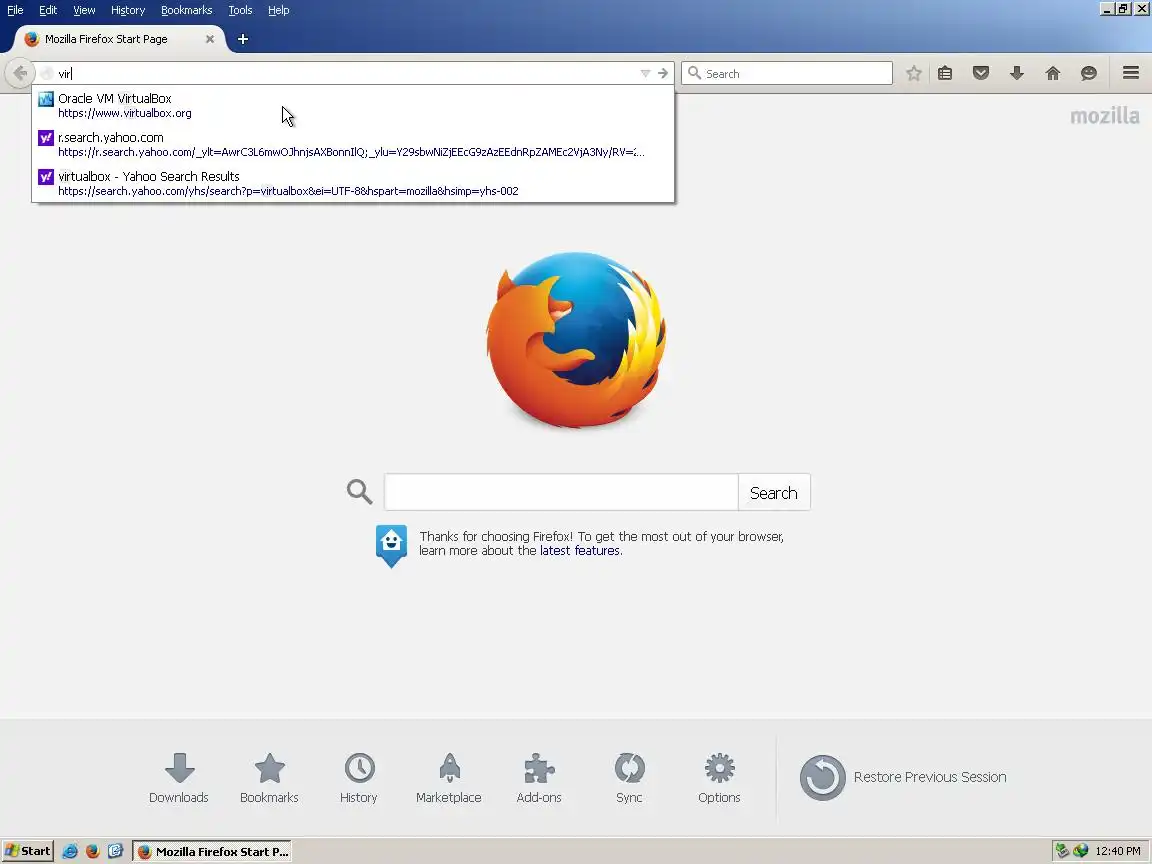
Task: Click the blue Firefox house mascot icon
Action: click(x=392, y=546)
